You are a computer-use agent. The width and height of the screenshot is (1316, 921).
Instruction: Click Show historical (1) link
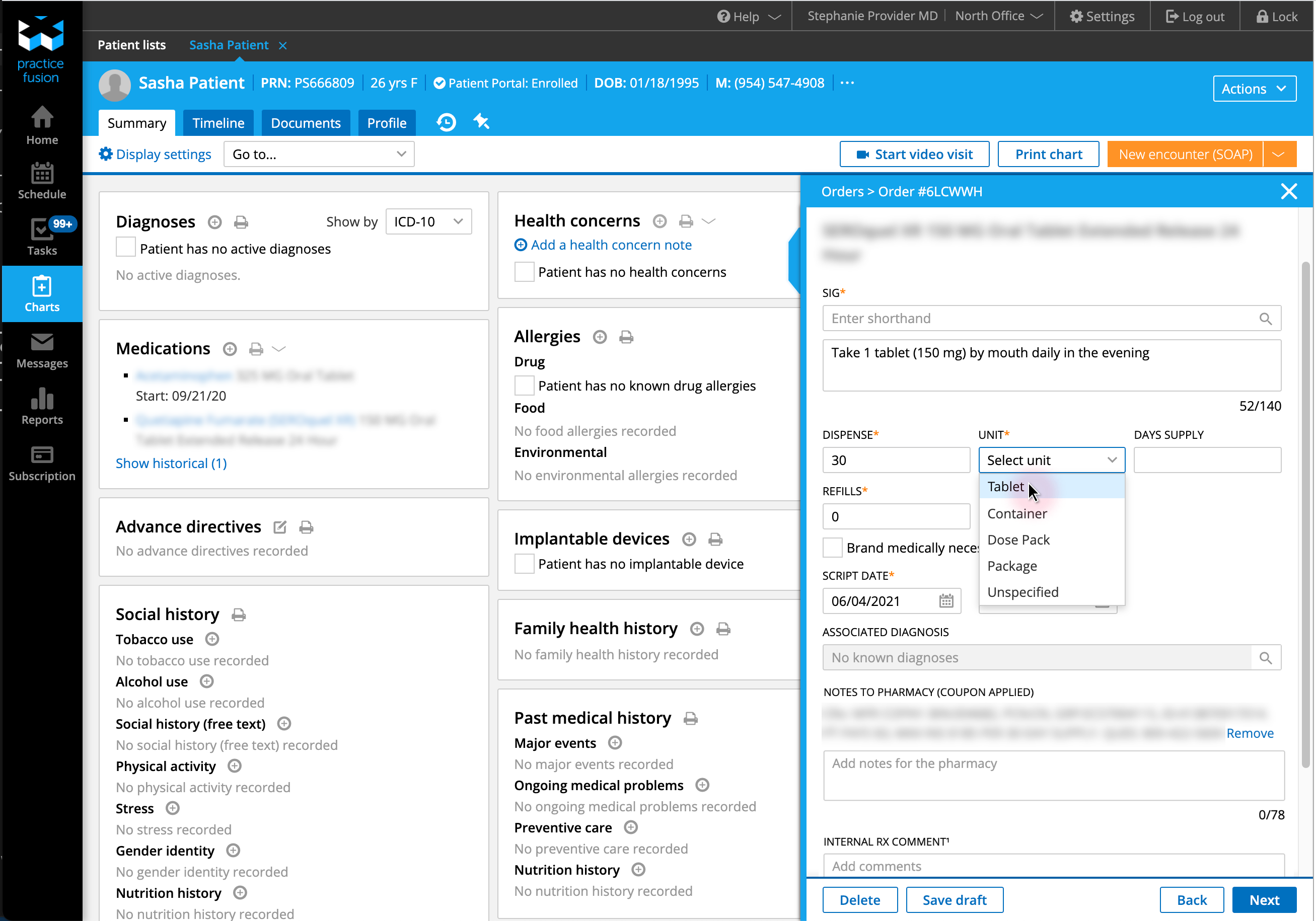(171, 463)
